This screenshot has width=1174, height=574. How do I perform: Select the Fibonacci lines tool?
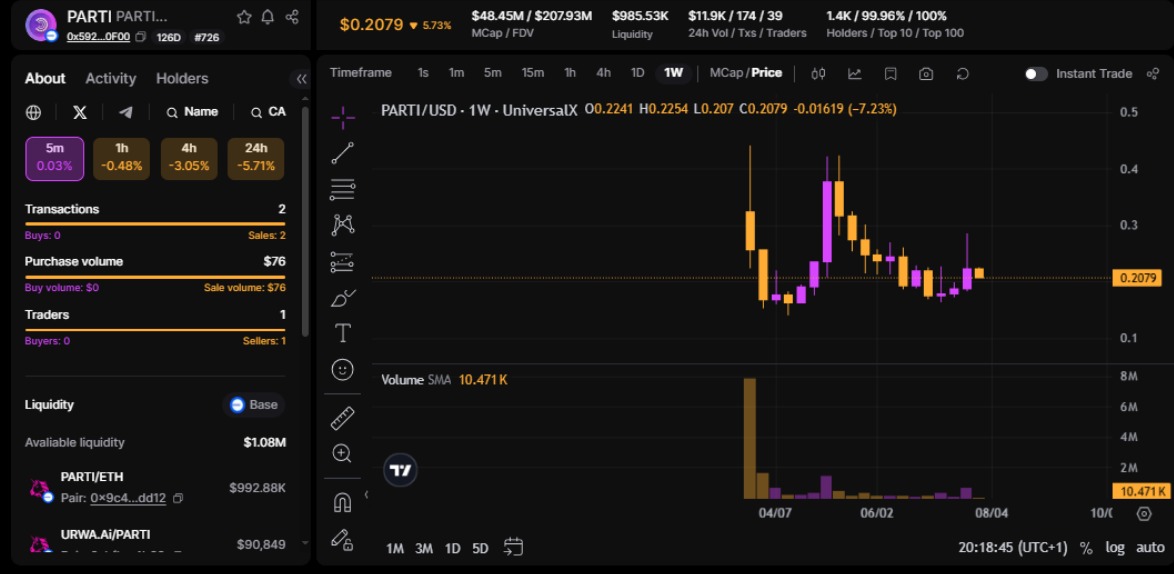342,189
